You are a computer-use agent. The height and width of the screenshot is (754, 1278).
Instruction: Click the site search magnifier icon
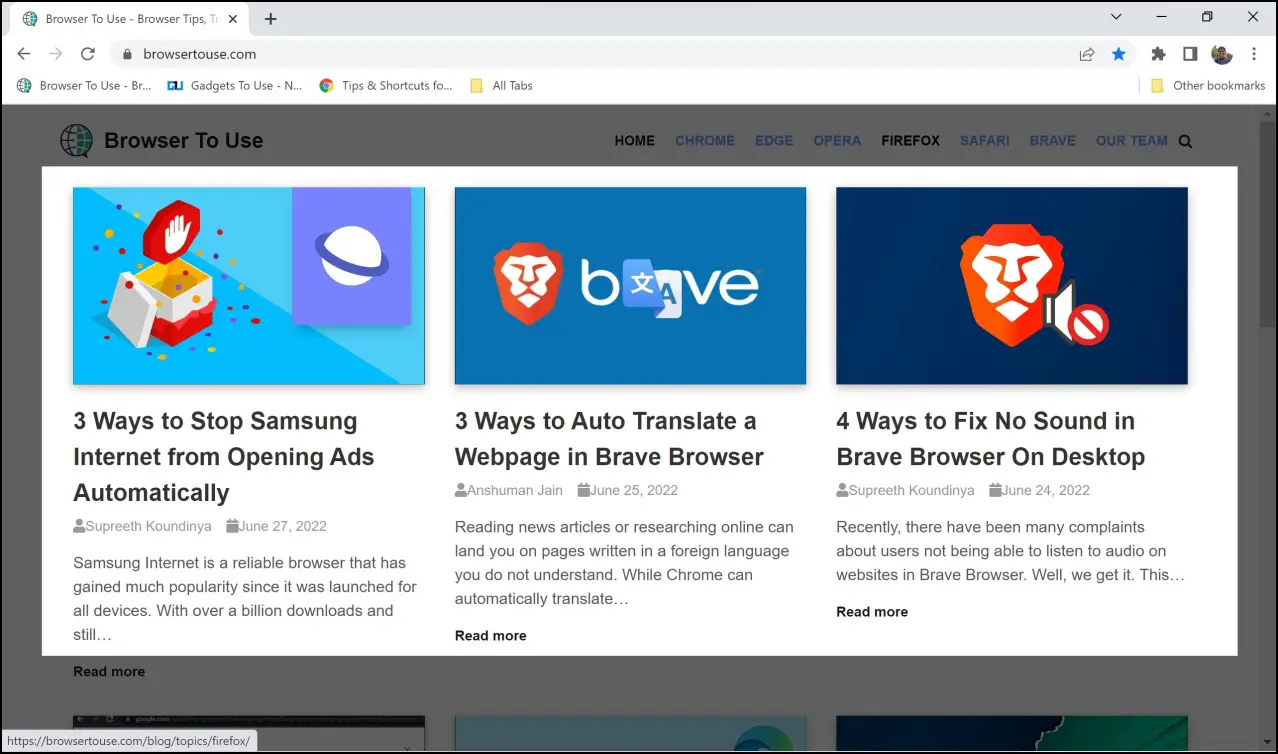tap(1185, 141)
